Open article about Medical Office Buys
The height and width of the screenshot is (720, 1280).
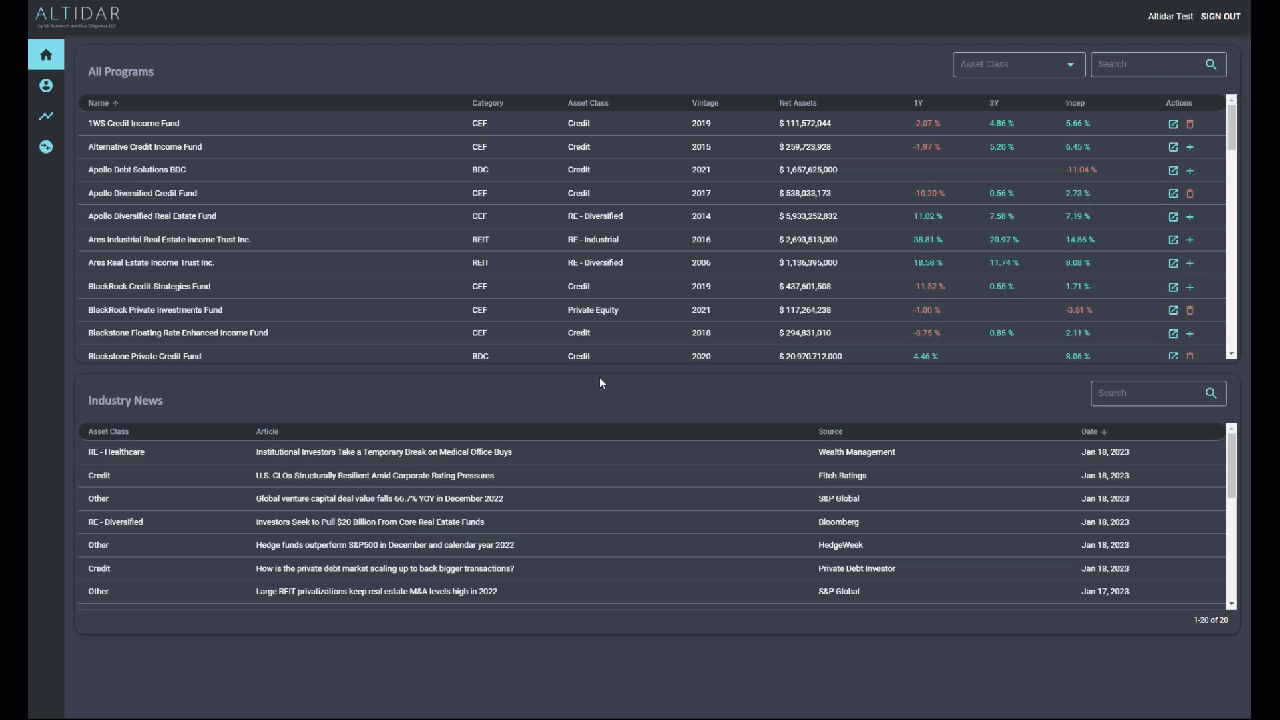pos(384,452)
